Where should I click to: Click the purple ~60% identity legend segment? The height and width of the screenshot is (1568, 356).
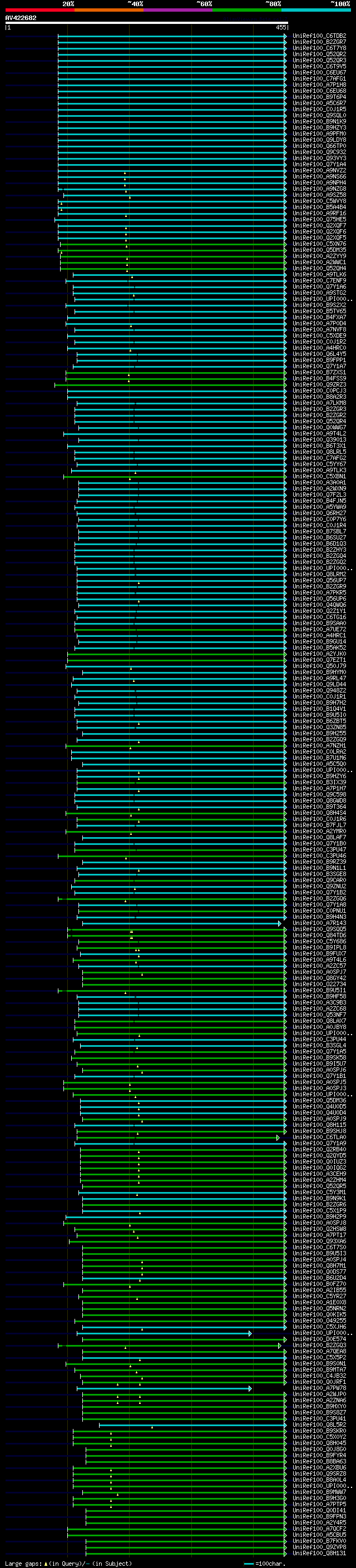click(x=179, y=10)
